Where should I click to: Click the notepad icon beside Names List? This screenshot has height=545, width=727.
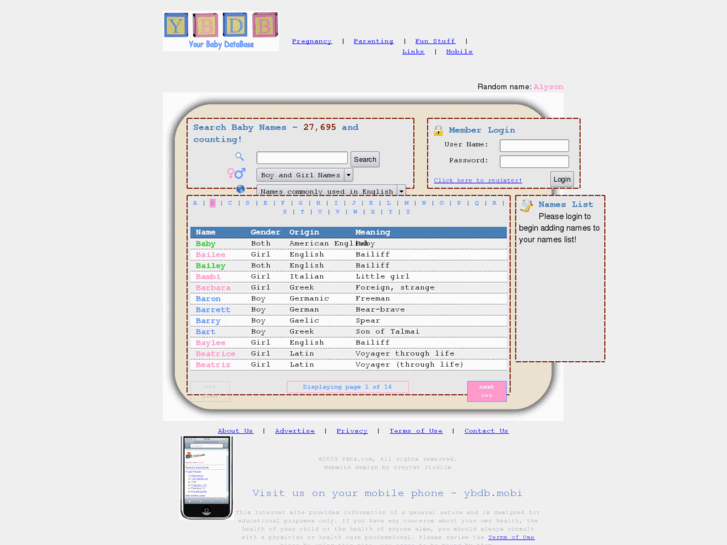(526, 205)
